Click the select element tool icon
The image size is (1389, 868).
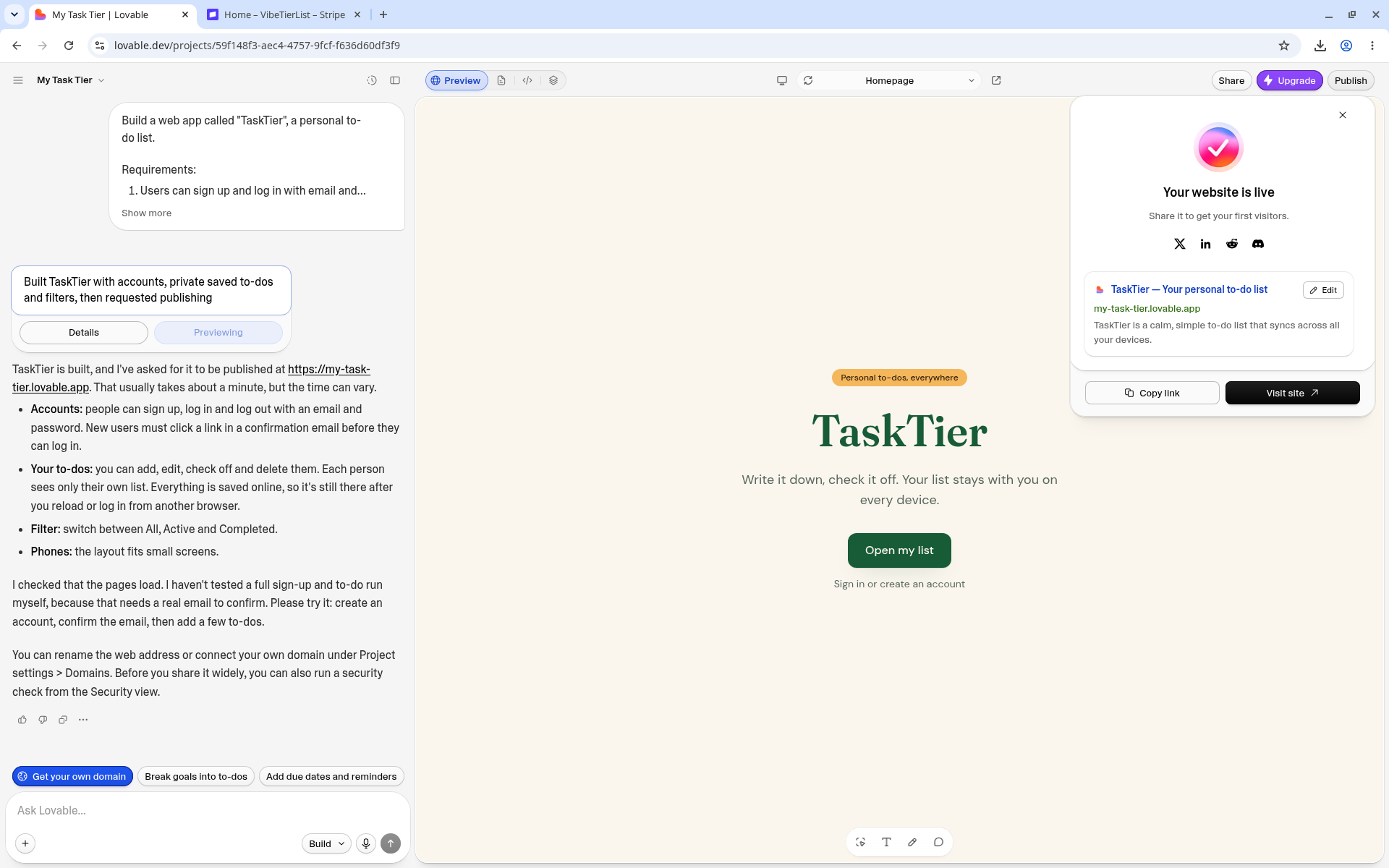click(x=860, y=842)
